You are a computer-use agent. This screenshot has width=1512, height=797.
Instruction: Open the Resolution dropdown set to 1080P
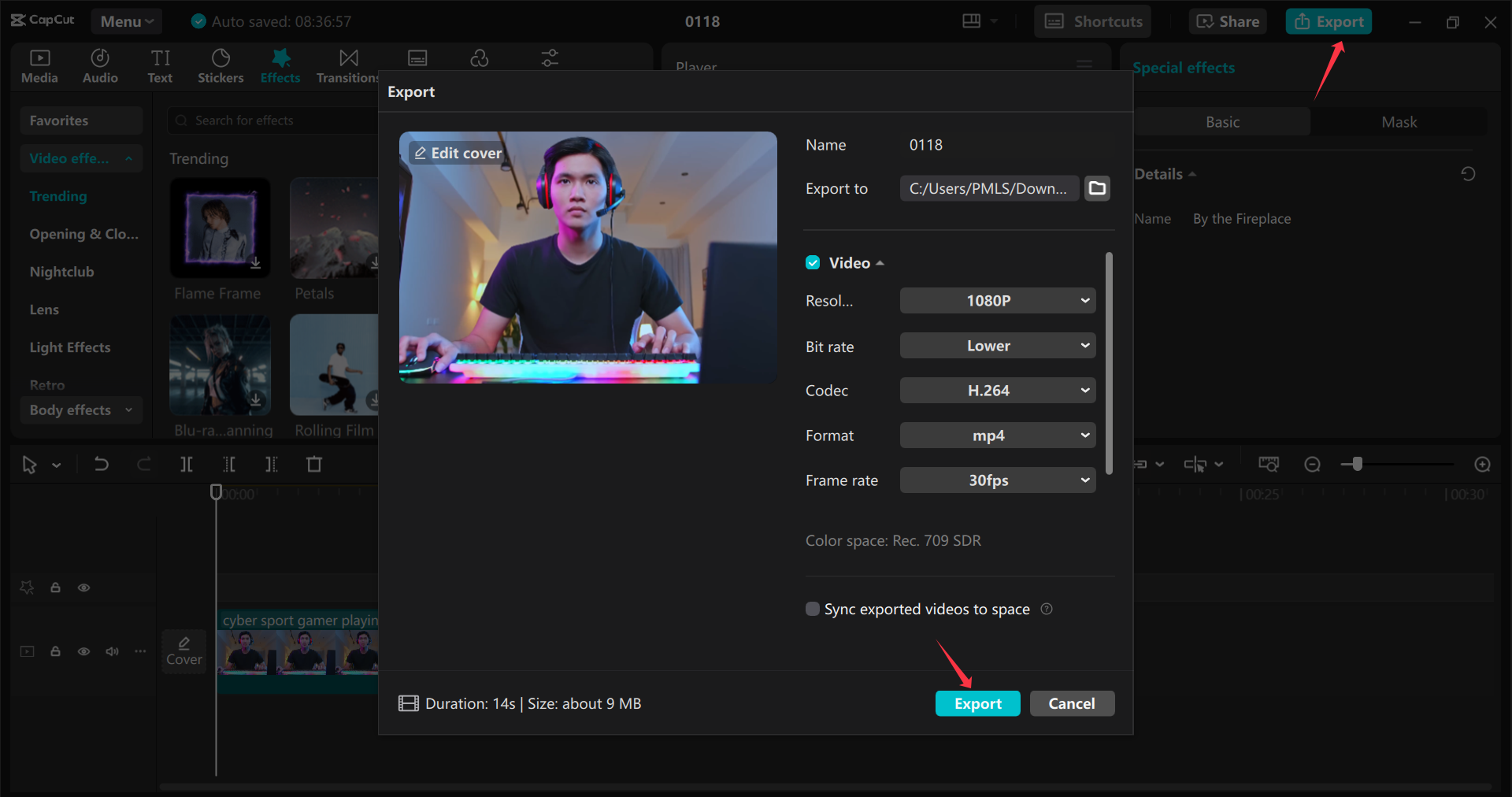997,300
